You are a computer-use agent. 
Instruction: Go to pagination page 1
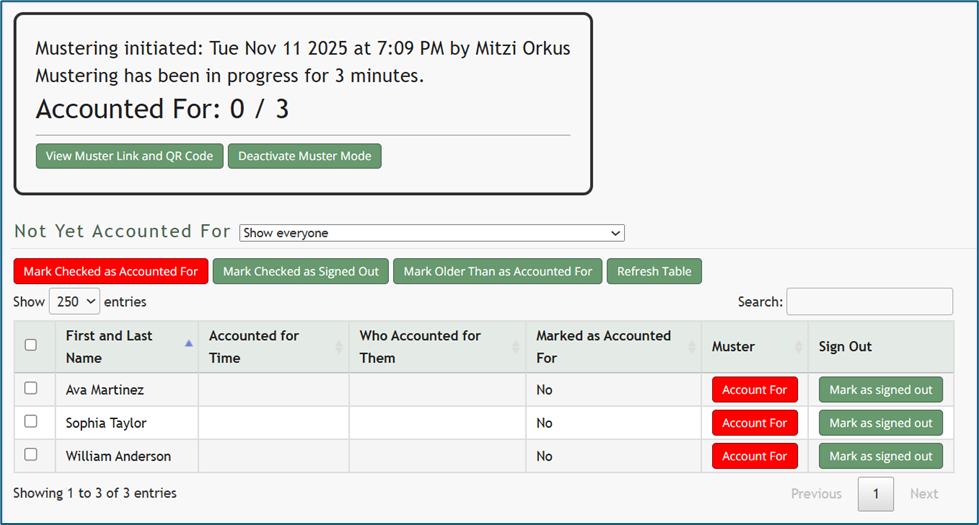(x=876, y=493)
